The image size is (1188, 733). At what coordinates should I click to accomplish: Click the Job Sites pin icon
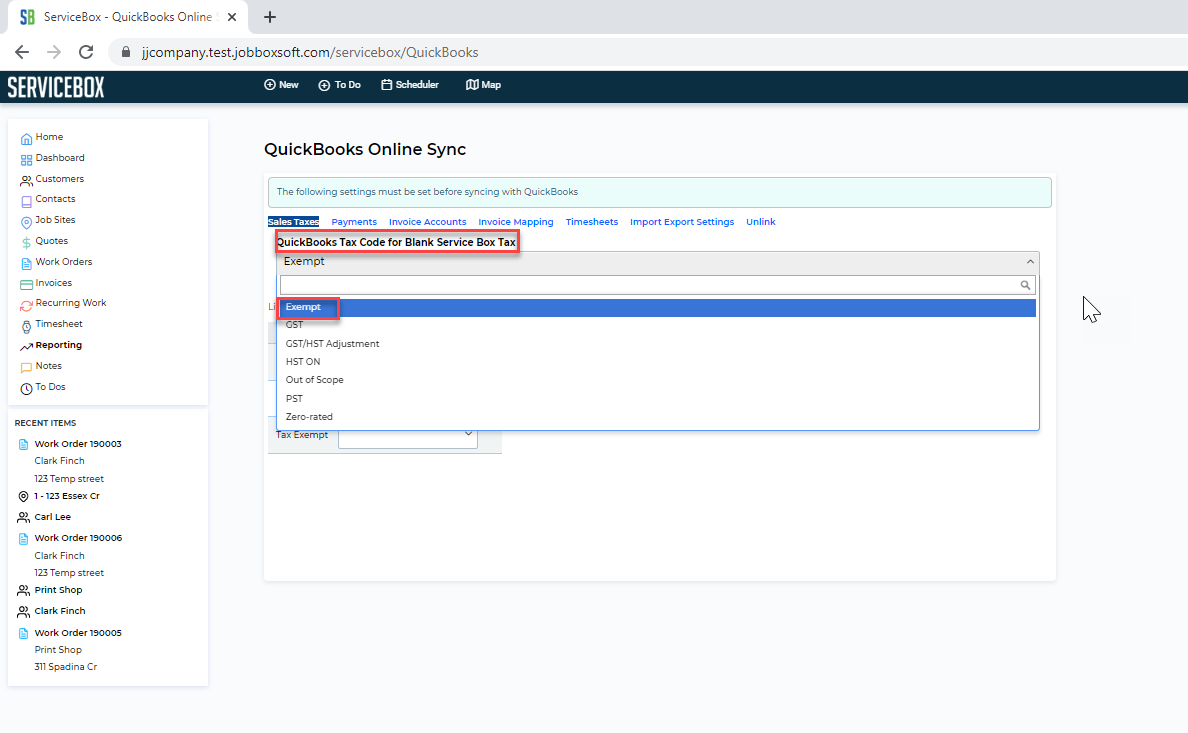pos(27,222)
